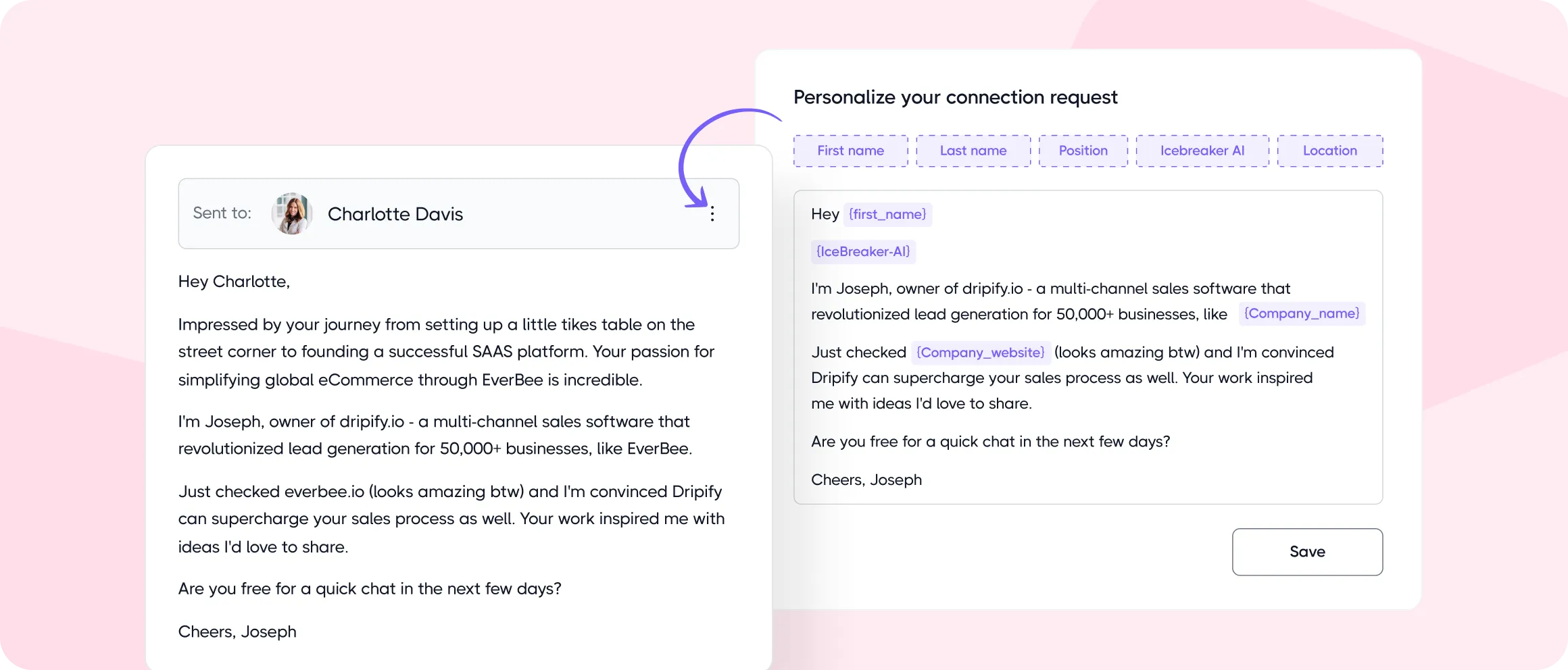Click the Personalize your connection request heading

(955, 97)
